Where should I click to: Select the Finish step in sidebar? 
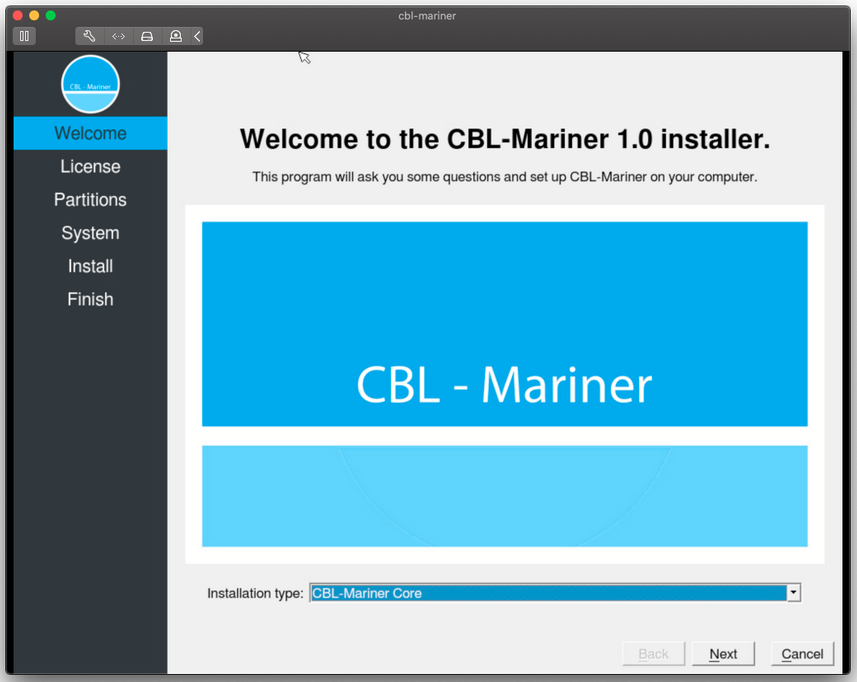pyautogui.click(x=90, y=299)
